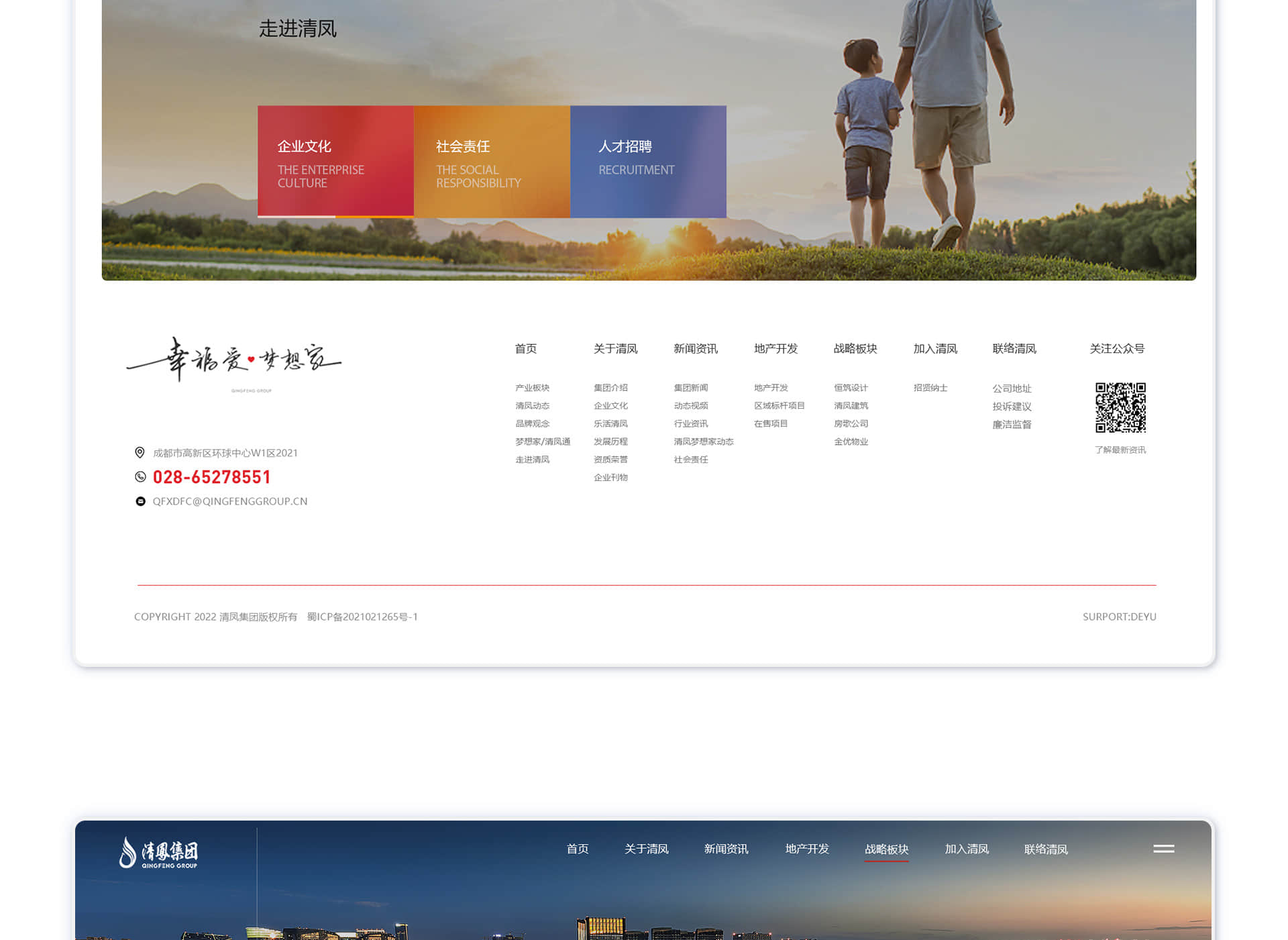The width and height of the screenshot is (1288, 940).
Task: Click the email address QFXDFC@QINGFENGGROUP.CN
Action: click(x=230, y=501)
